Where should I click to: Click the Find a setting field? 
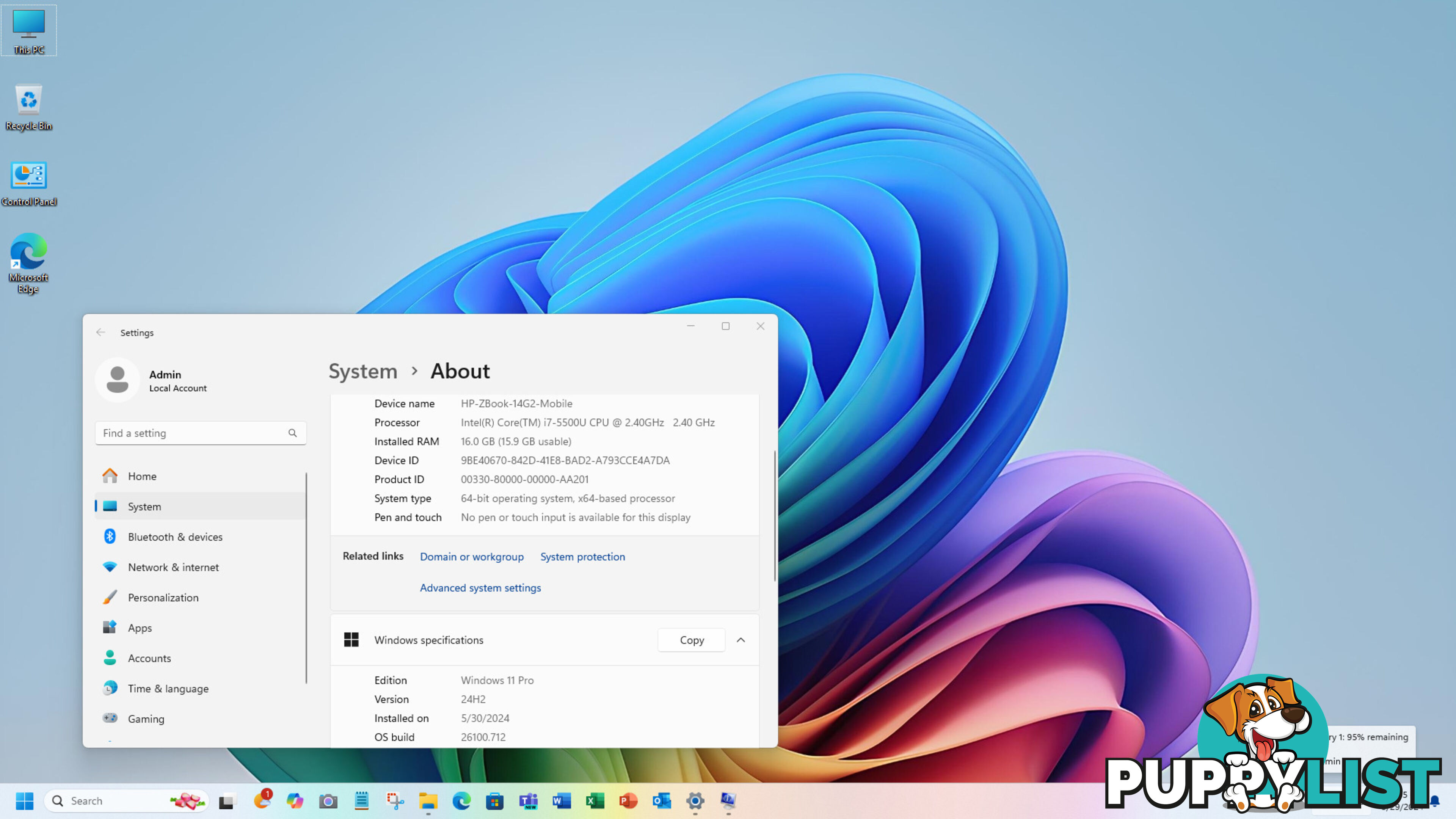pos(201,433)
